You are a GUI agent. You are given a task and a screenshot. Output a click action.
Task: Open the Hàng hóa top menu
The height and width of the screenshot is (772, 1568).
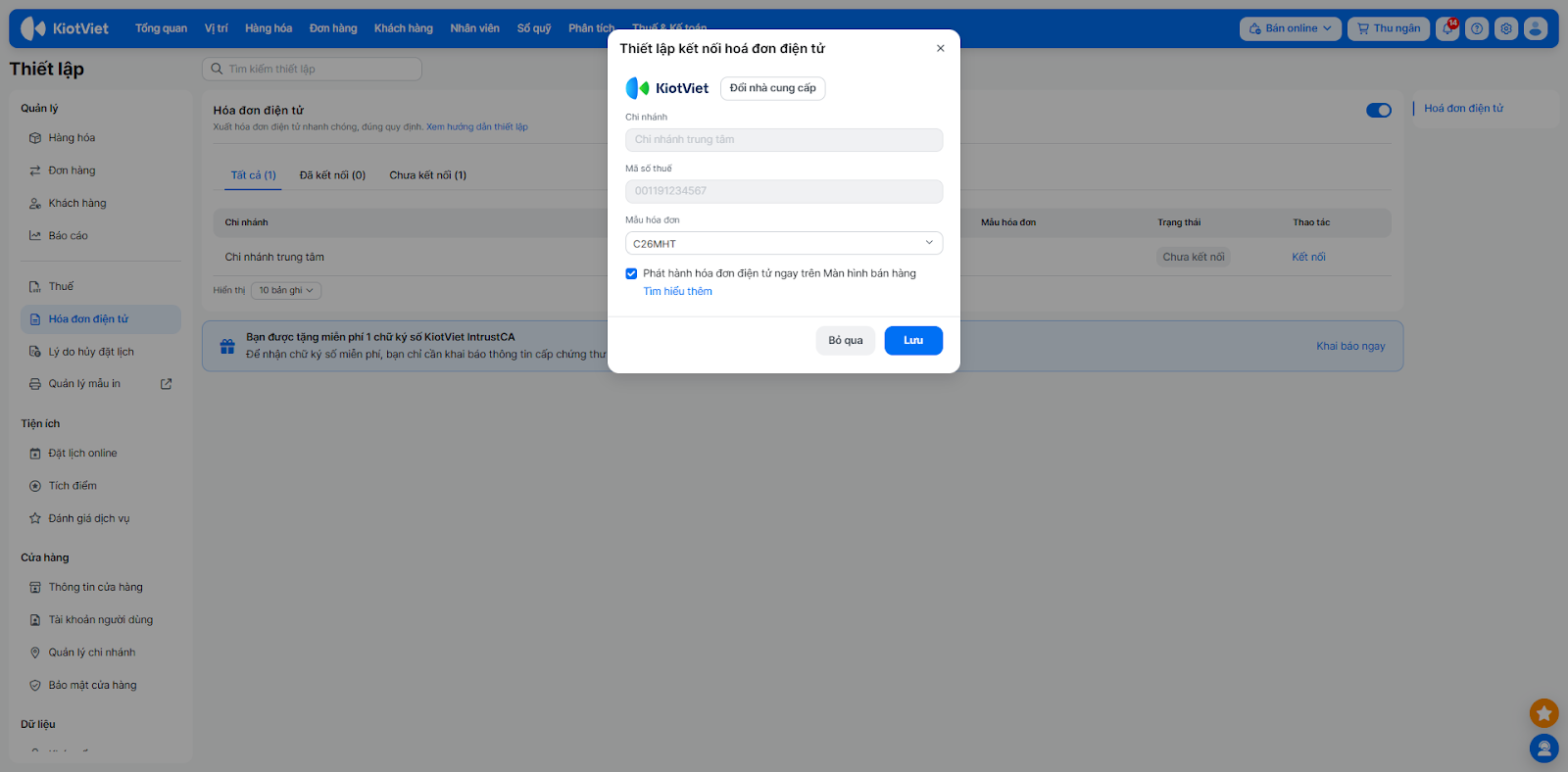pos(269,28)
